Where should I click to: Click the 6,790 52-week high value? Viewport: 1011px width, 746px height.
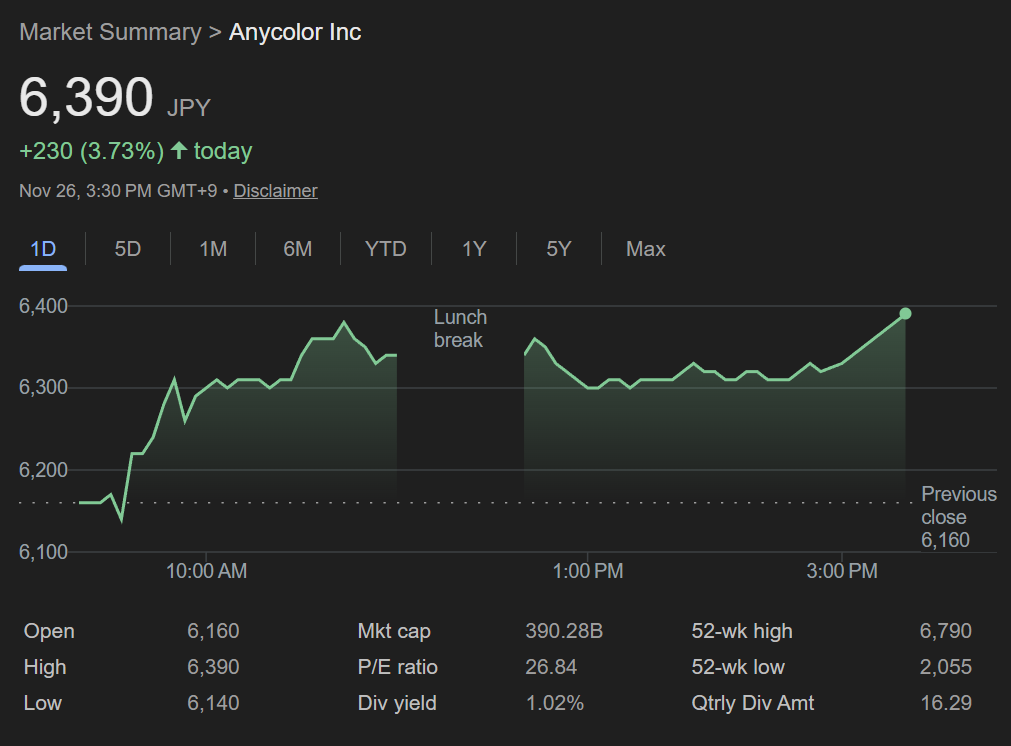[x=946, y=631]
